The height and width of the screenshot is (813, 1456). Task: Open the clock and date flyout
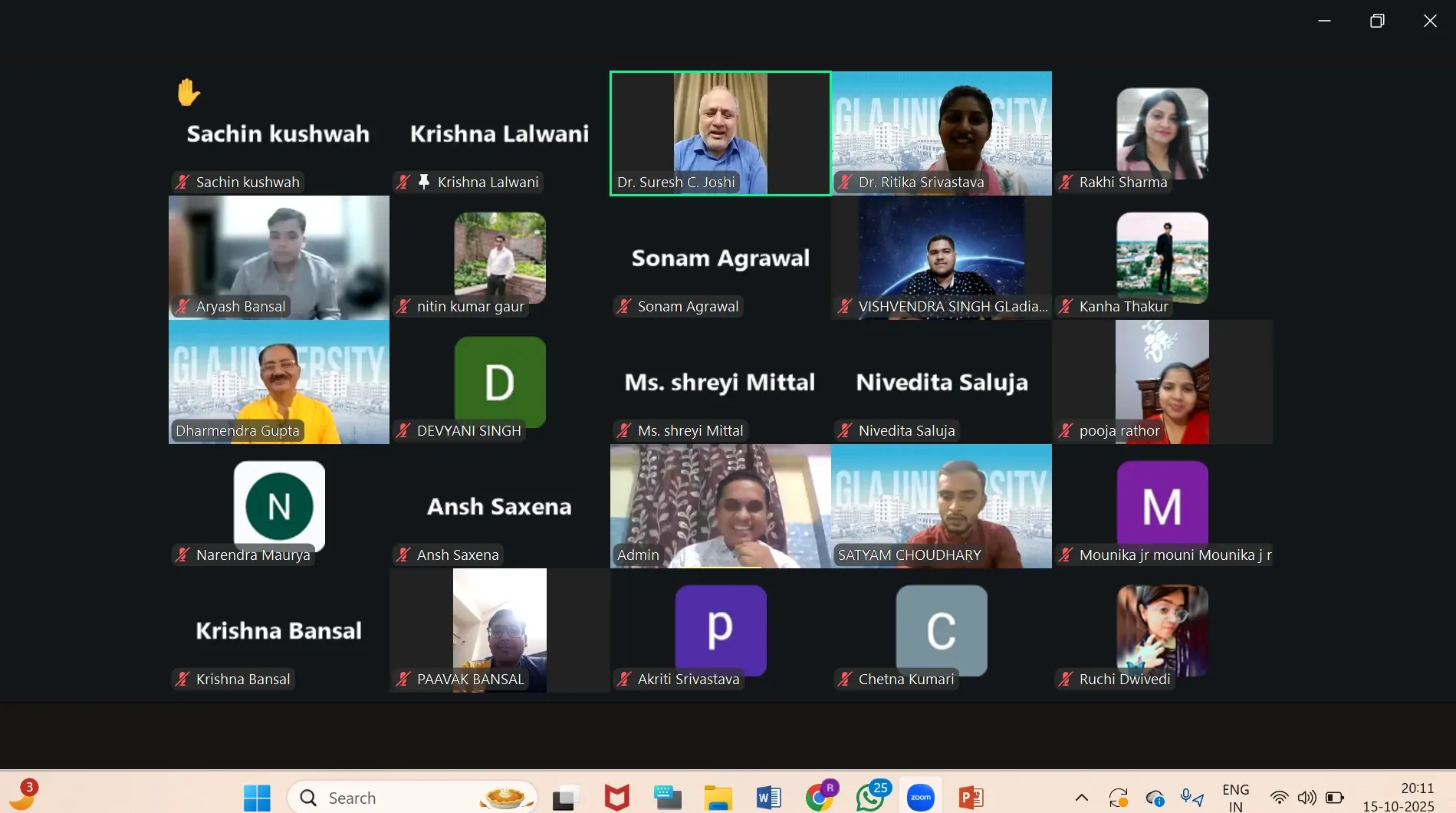pyautogui.click(x=1398, y=798)
